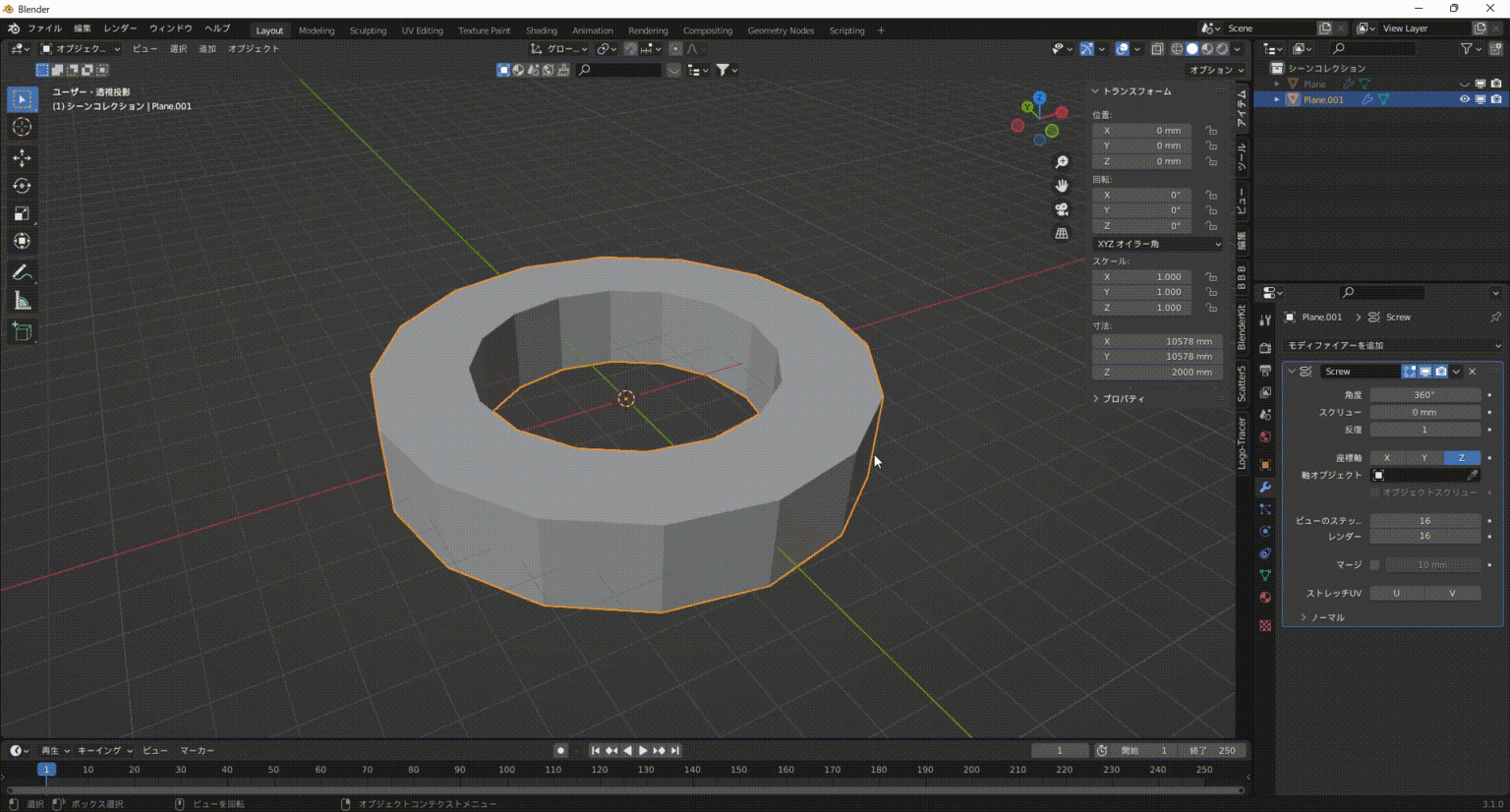Open the レンダー menu in the top bar
Screen dimensions: 1510x812
pyautogui.click(x=119, y=29)
